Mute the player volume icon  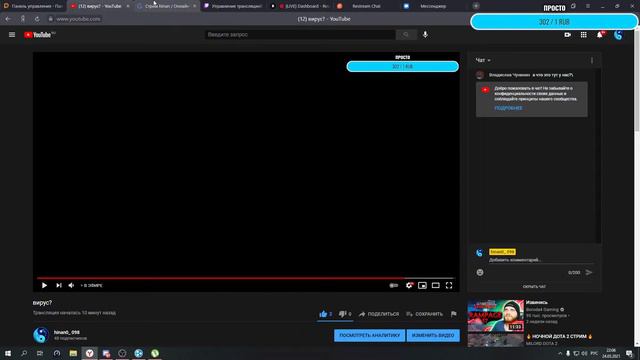71,285
